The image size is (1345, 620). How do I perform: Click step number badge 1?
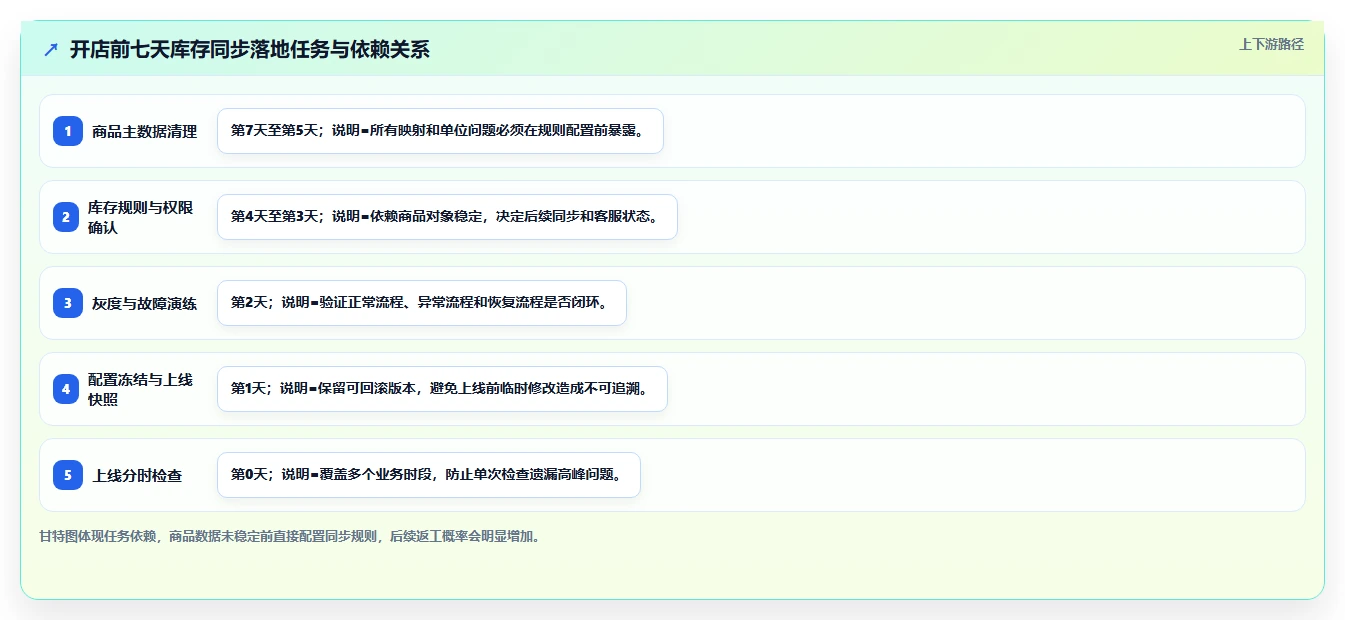[68, 131]
